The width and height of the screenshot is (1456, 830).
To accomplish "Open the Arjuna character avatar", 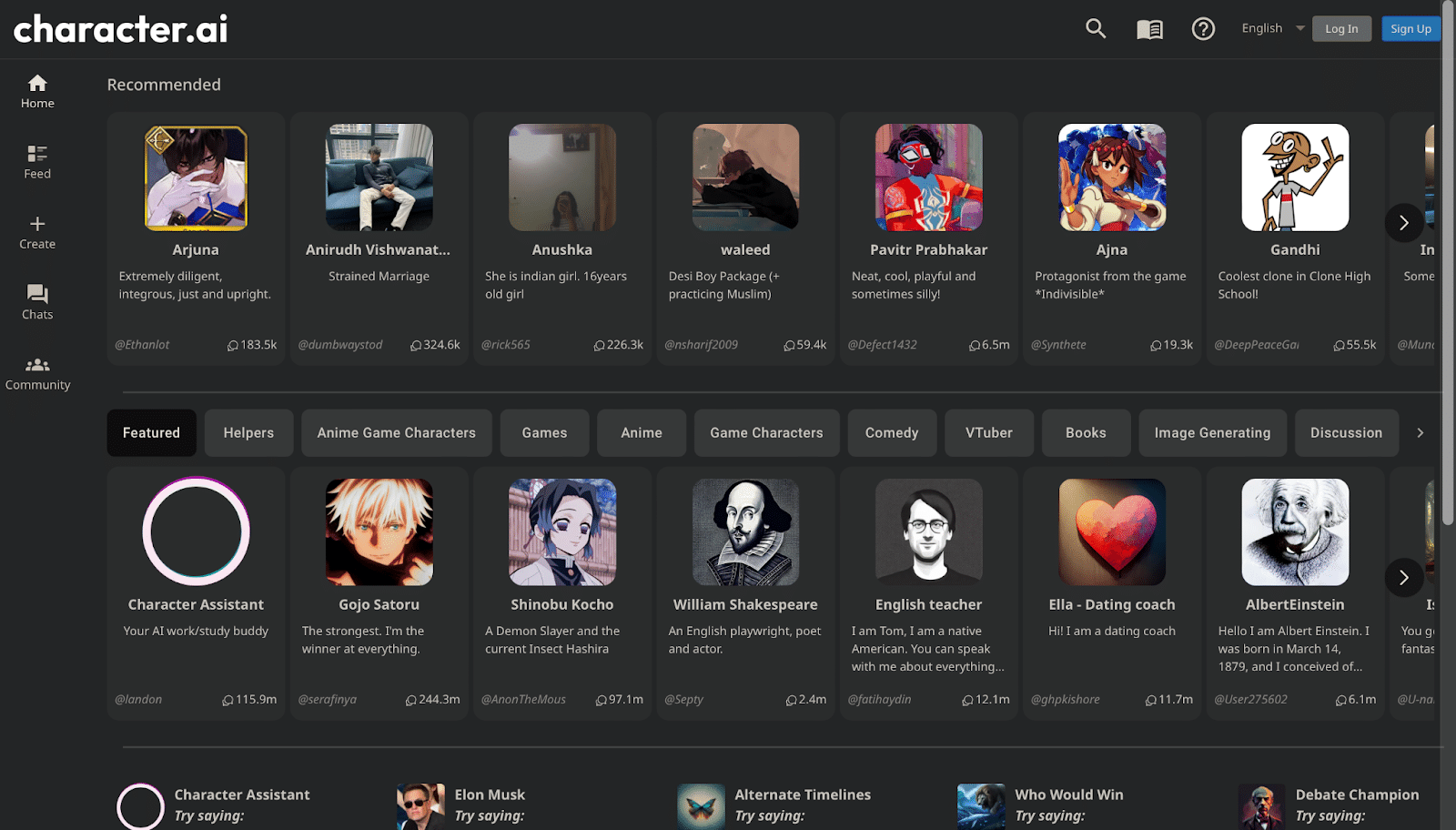I will (196, 177).
